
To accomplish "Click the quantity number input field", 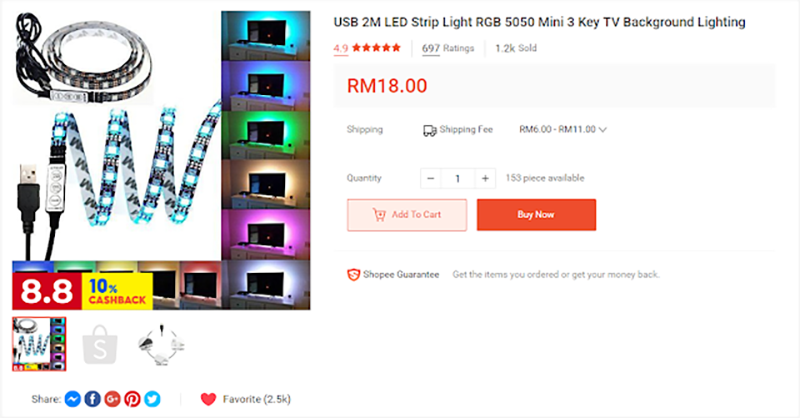I will pyautogui.click(x=458, y=178).
